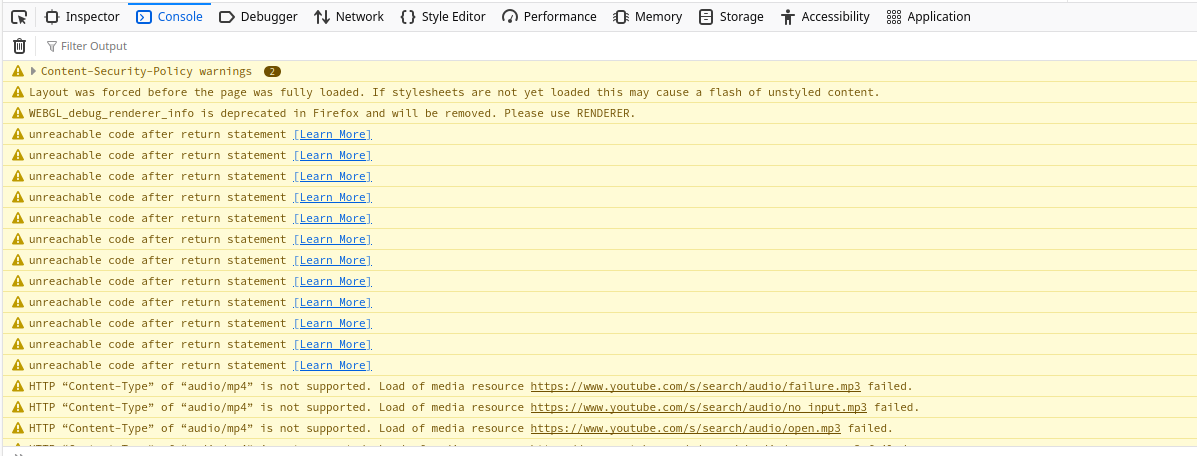Image resolution: width=1197 pixels, height=456 pixels.
Task: Go to the Performance tab
Action: 549,16
